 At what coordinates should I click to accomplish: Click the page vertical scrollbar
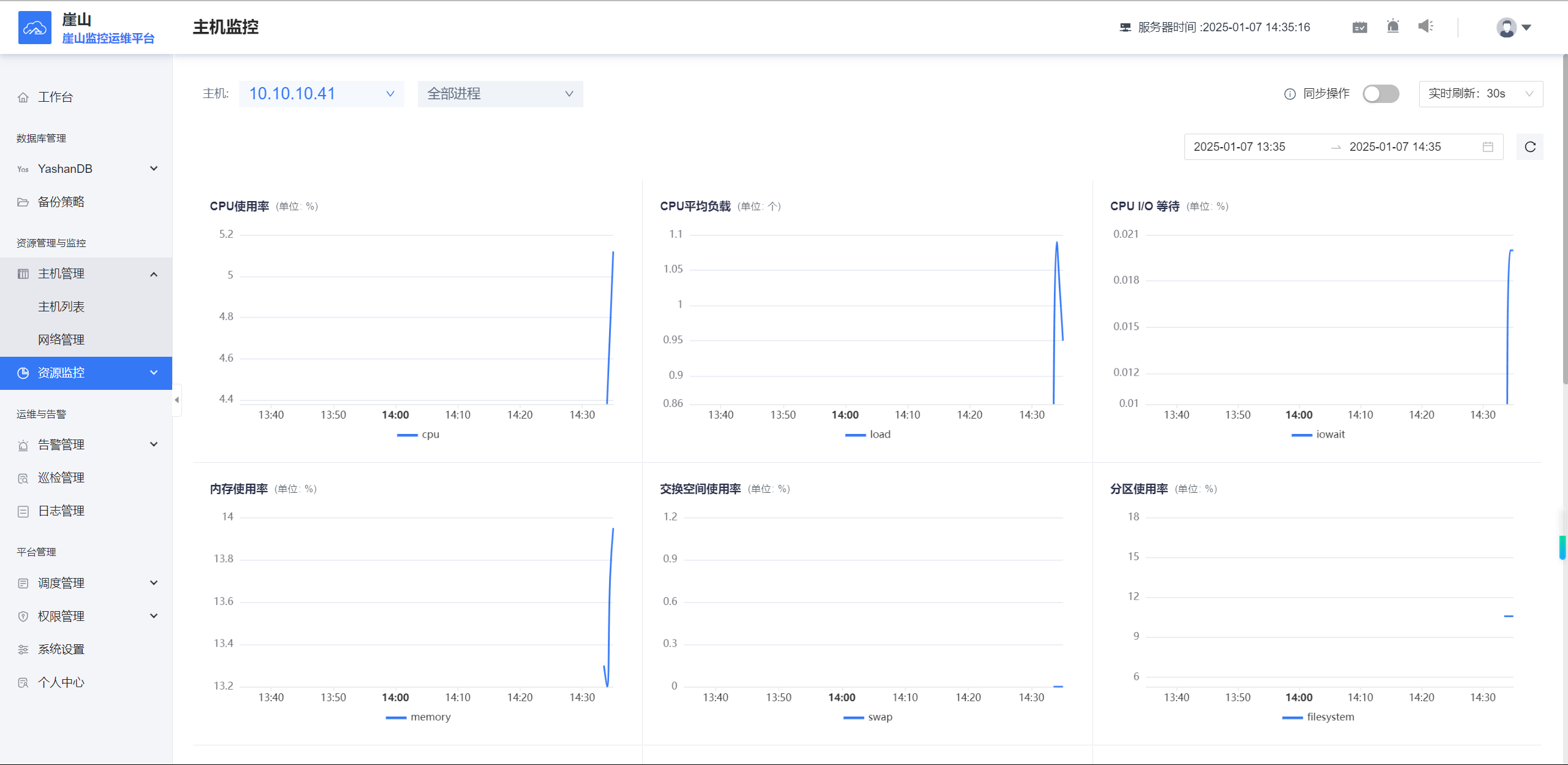[1564, 221]
